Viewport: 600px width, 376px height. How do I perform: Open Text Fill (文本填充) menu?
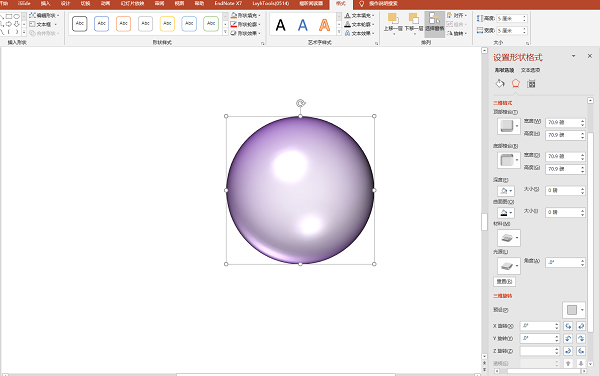[359, 15]
